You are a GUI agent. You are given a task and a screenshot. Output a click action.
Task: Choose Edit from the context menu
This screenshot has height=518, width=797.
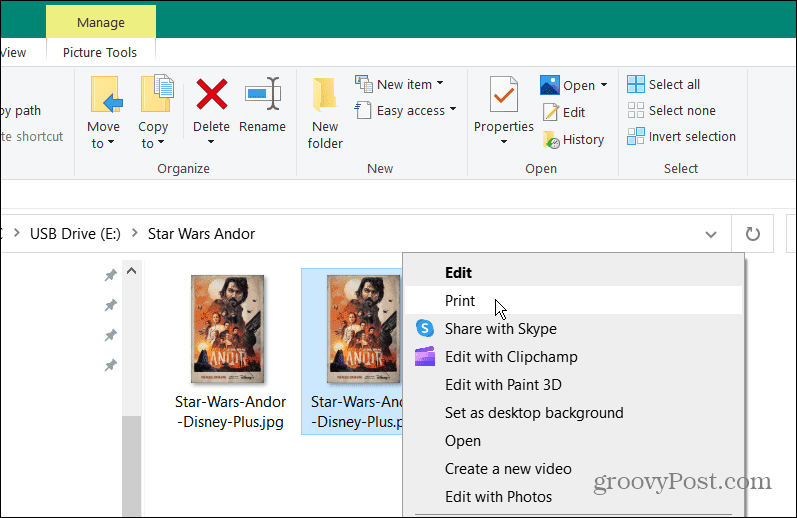(x=574, y=272)
